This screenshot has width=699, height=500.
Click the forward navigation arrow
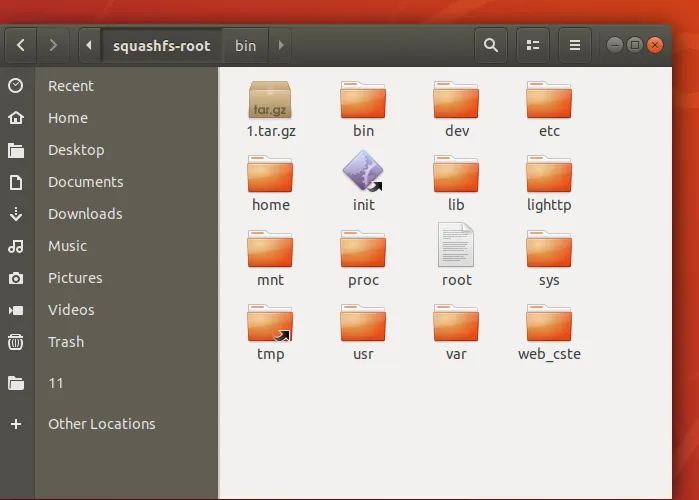point(53,45)
